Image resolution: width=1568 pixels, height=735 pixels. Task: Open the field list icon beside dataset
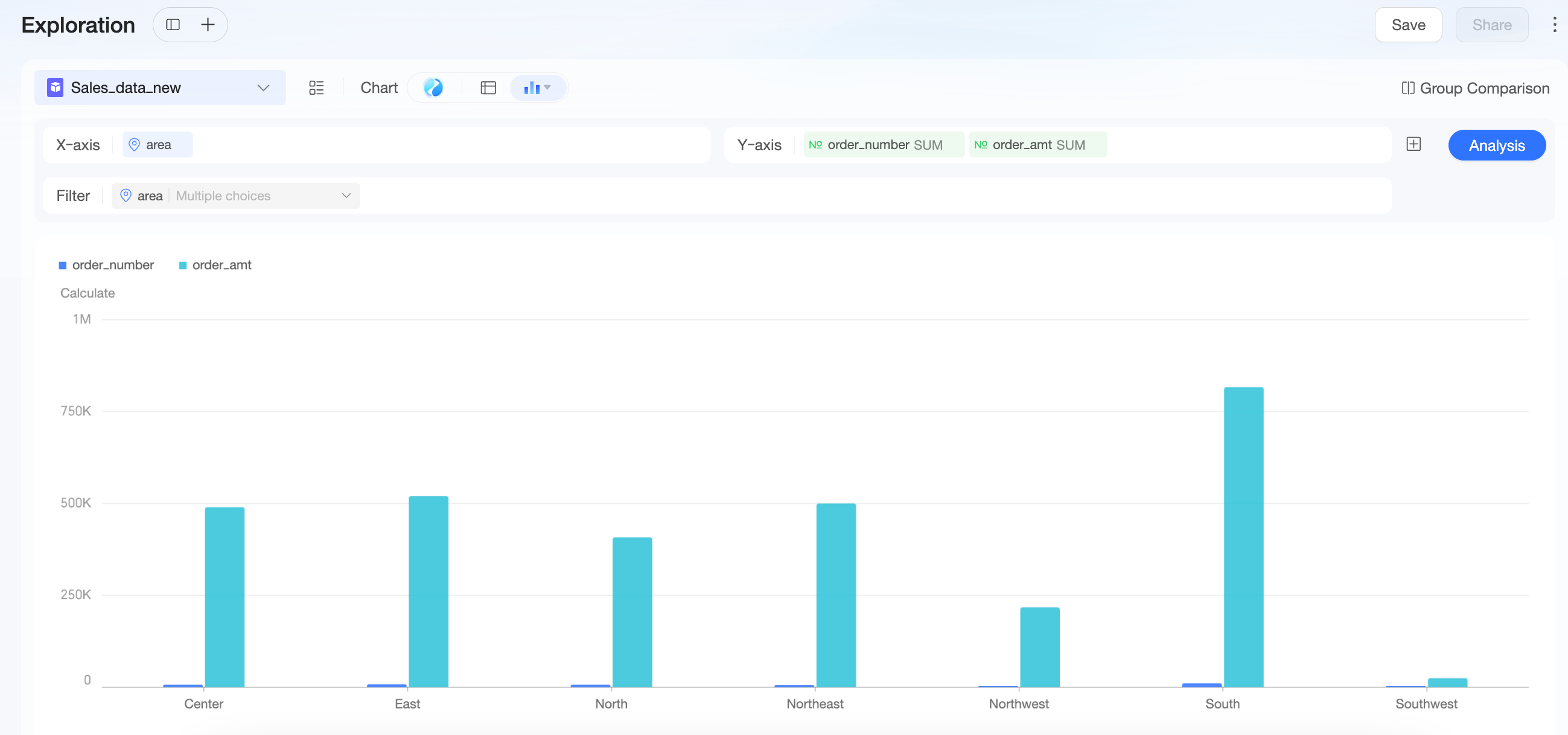pyautogui.click(x=316, y=87)
